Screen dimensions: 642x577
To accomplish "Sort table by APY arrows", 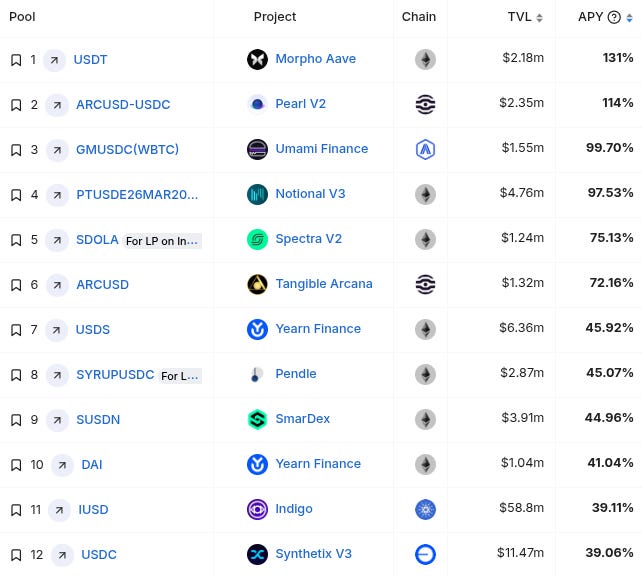I will [629, 18].
